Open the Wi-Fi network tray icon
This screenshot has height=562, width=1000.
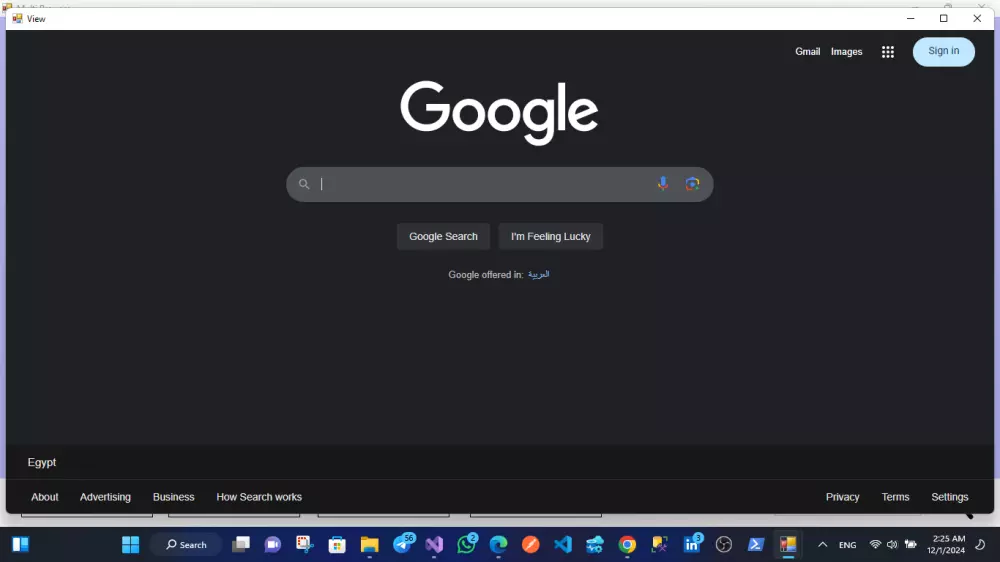pos(875,545)
